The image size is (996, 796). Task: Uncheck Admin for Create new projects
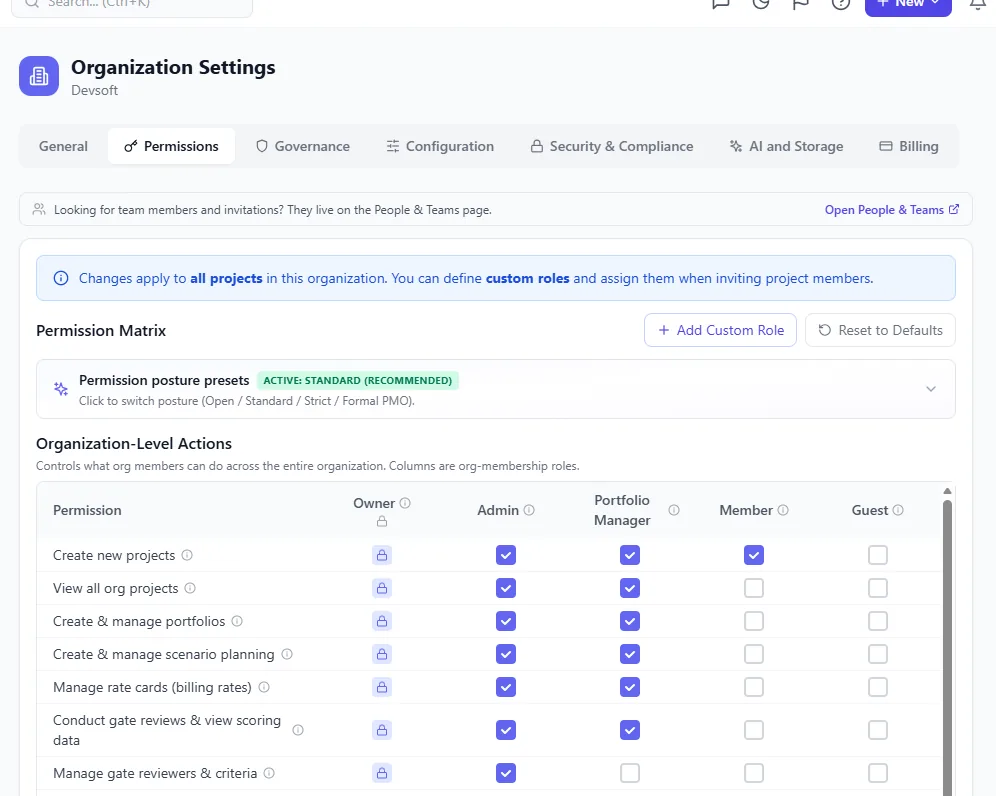click(x=506, y=555)
